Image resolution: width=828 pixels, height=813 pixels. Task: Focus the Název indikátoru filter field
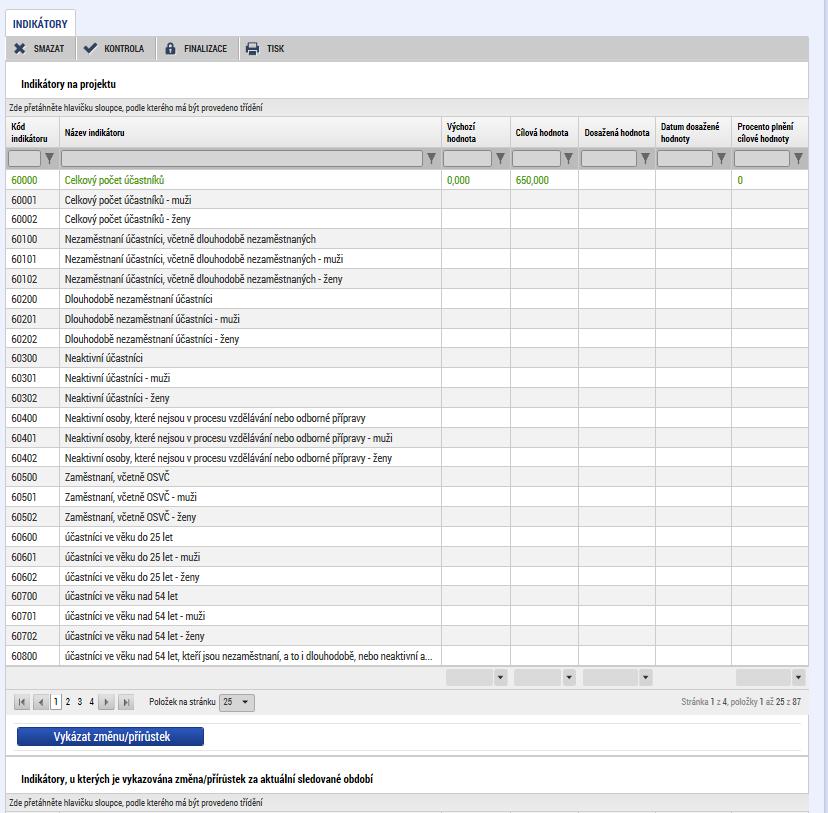242,158
